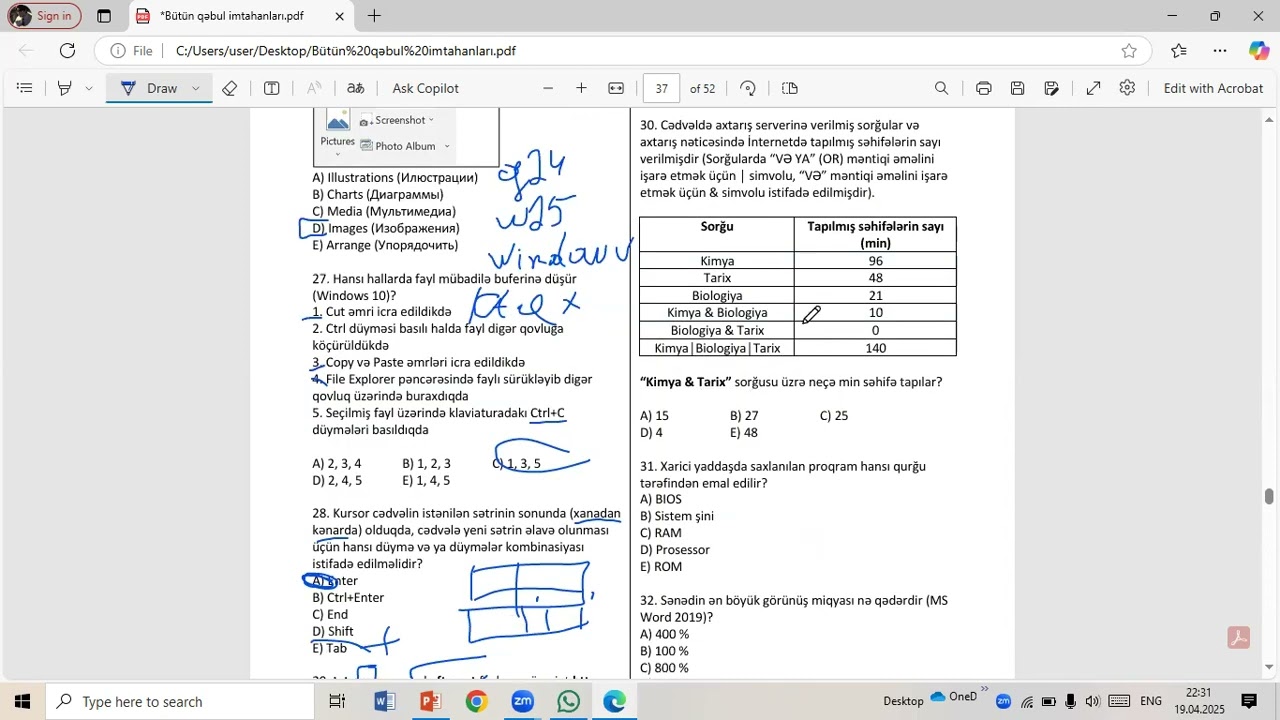Open the Translate tool in PDF toolbar
This screenshot has height=720, width=1280.
(x=355, y=88)
